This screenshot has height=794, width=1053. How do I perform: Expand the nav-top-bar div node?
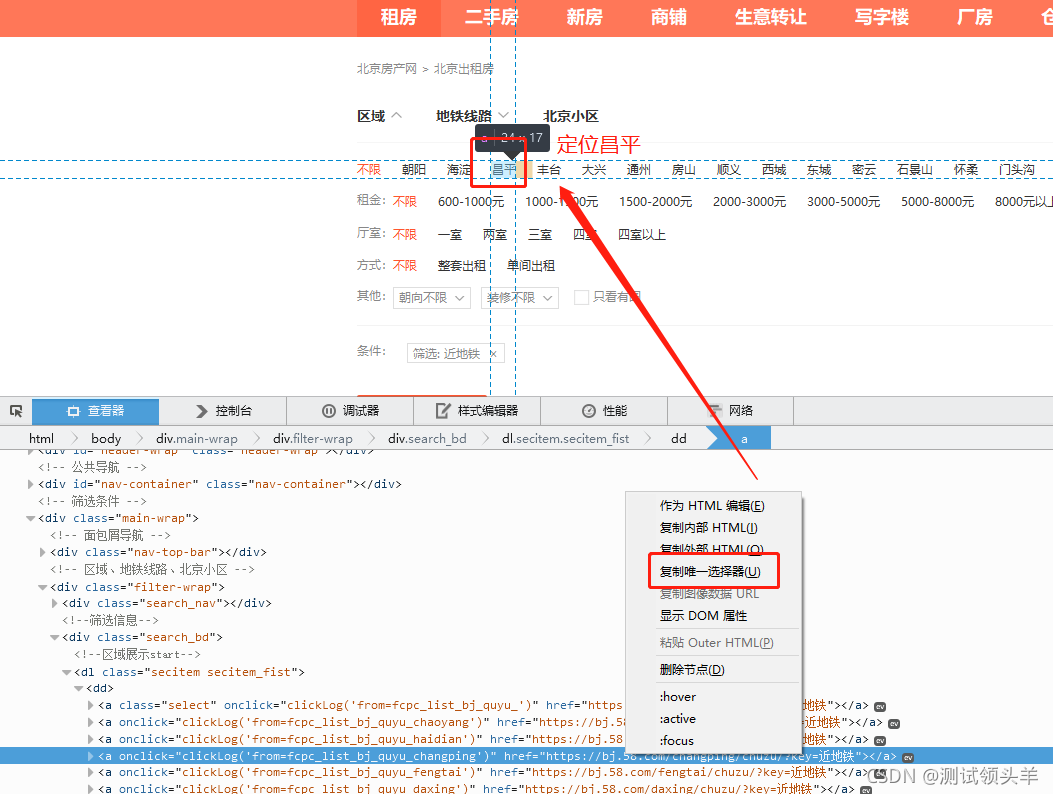[42, 552]
